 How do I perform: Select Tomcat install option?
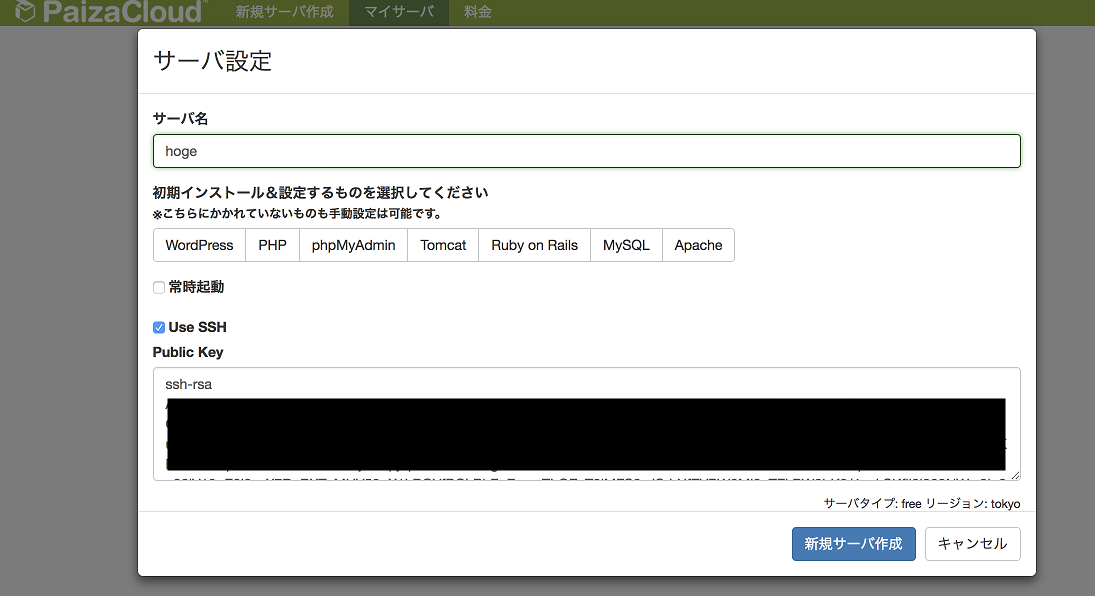442,245
